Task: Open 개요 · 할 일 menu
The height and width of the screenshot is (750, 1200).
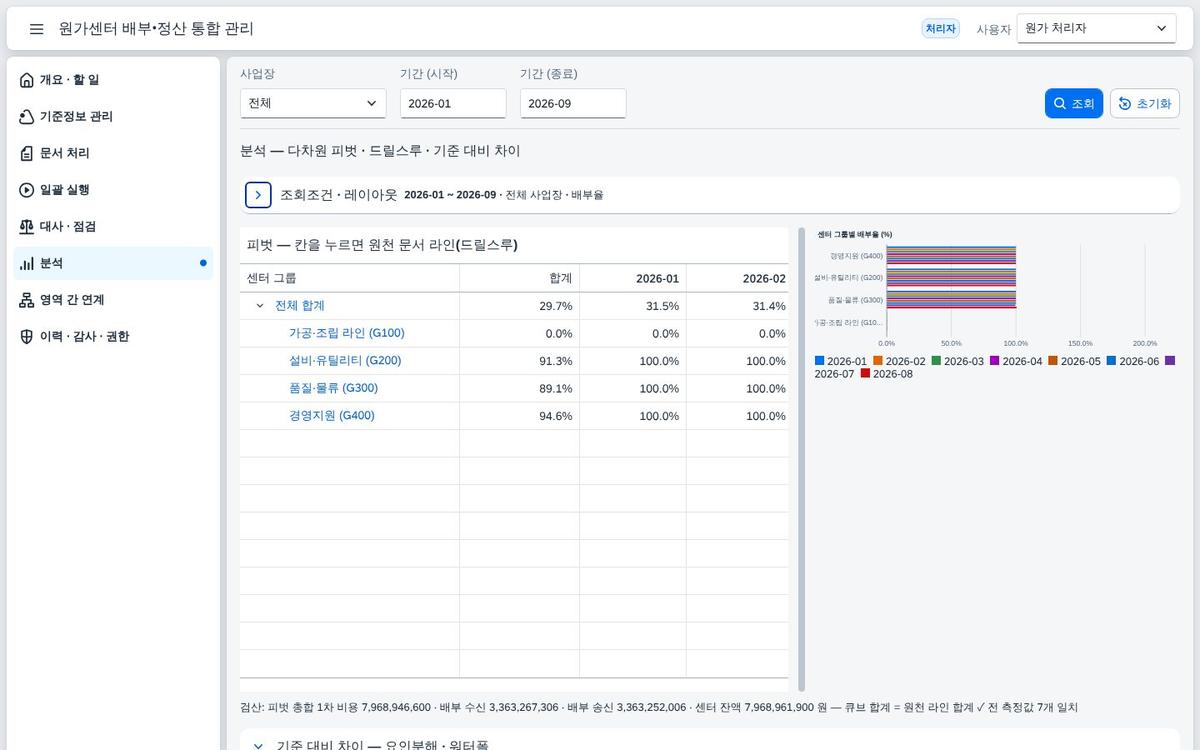Action: (x=113, y=80)
